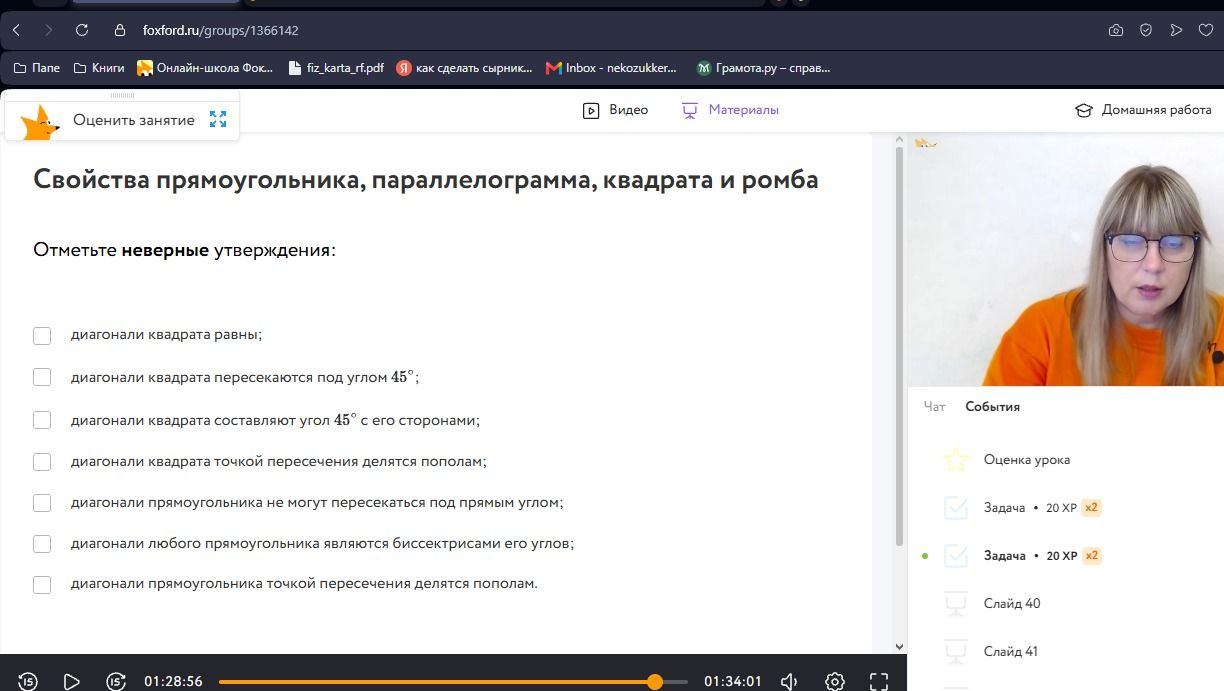The image size is (1224, 691).
Task: Skip forward 15 seconds in the video player
Action: click(116, 682)
